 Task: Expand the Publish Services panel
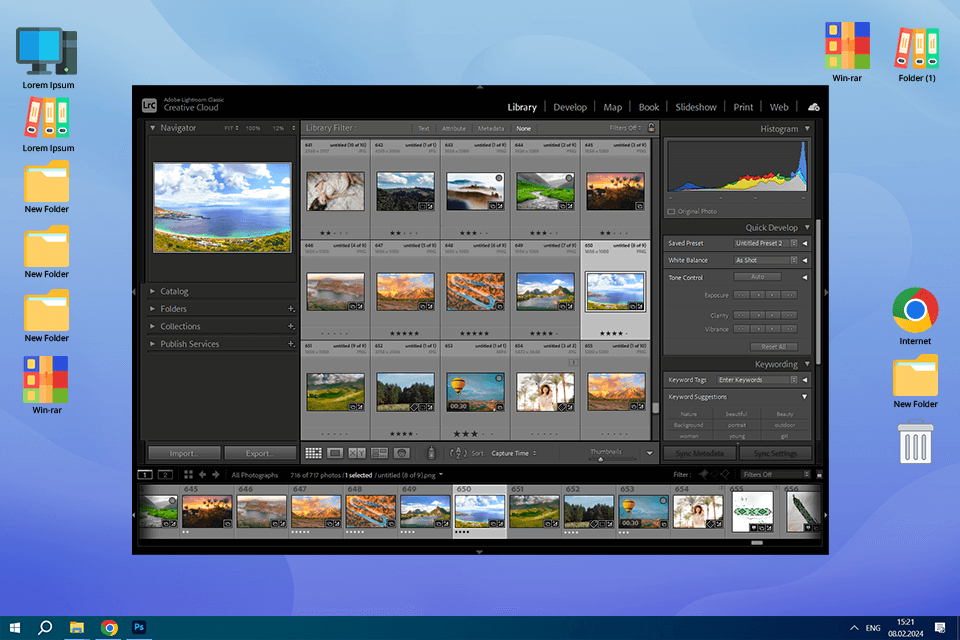pyautogui.click(x=152, y=344)
